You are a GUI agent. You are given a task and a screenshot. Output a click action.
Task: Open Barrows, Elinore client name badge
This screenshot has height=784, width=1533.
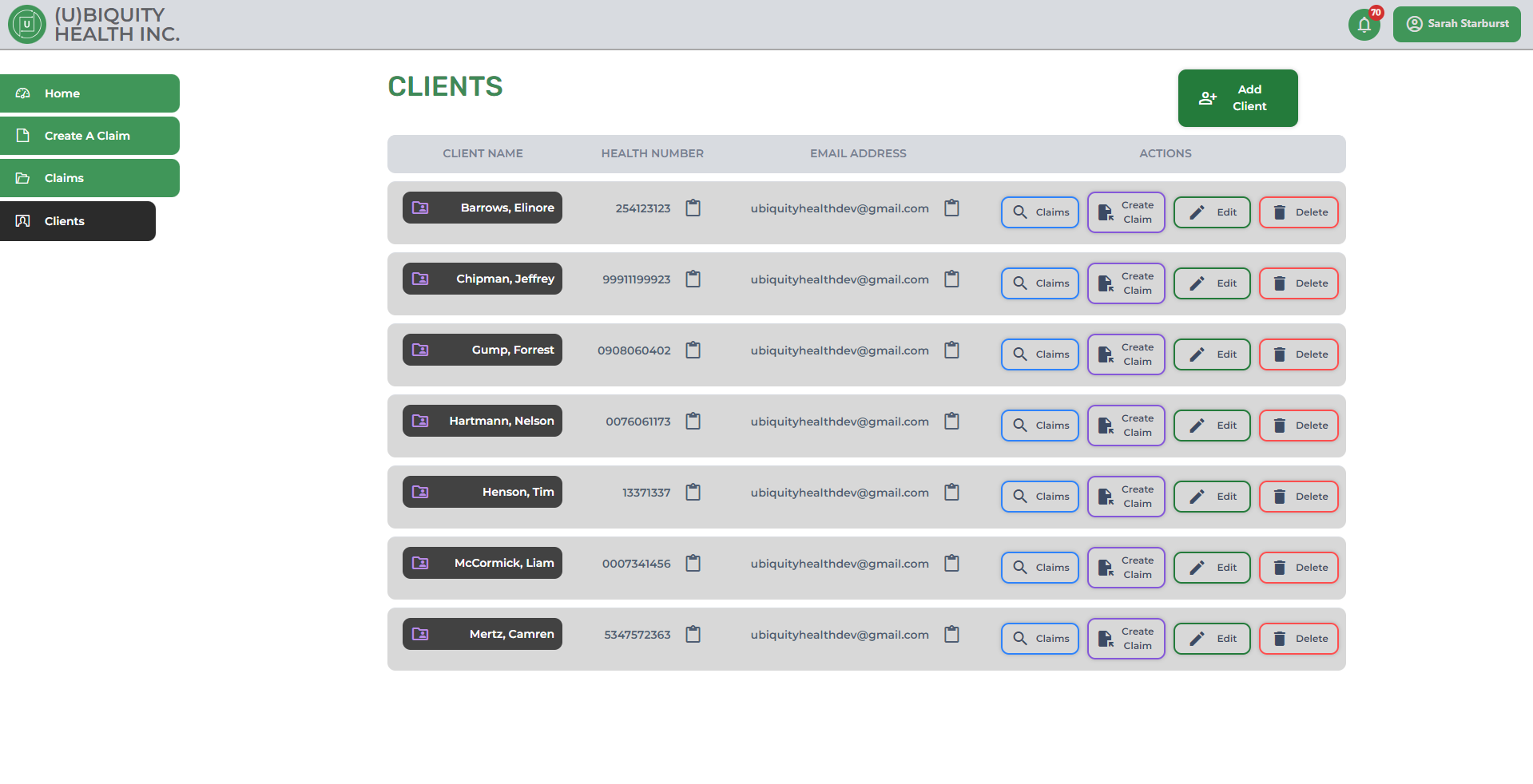[x=482, y=208]
